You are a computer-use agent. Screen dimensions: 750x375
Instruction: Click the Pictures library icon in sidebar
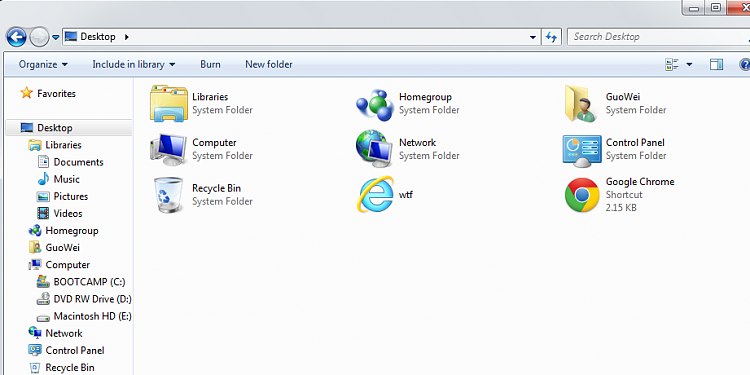pyautogui.click(x=43, y=196)
